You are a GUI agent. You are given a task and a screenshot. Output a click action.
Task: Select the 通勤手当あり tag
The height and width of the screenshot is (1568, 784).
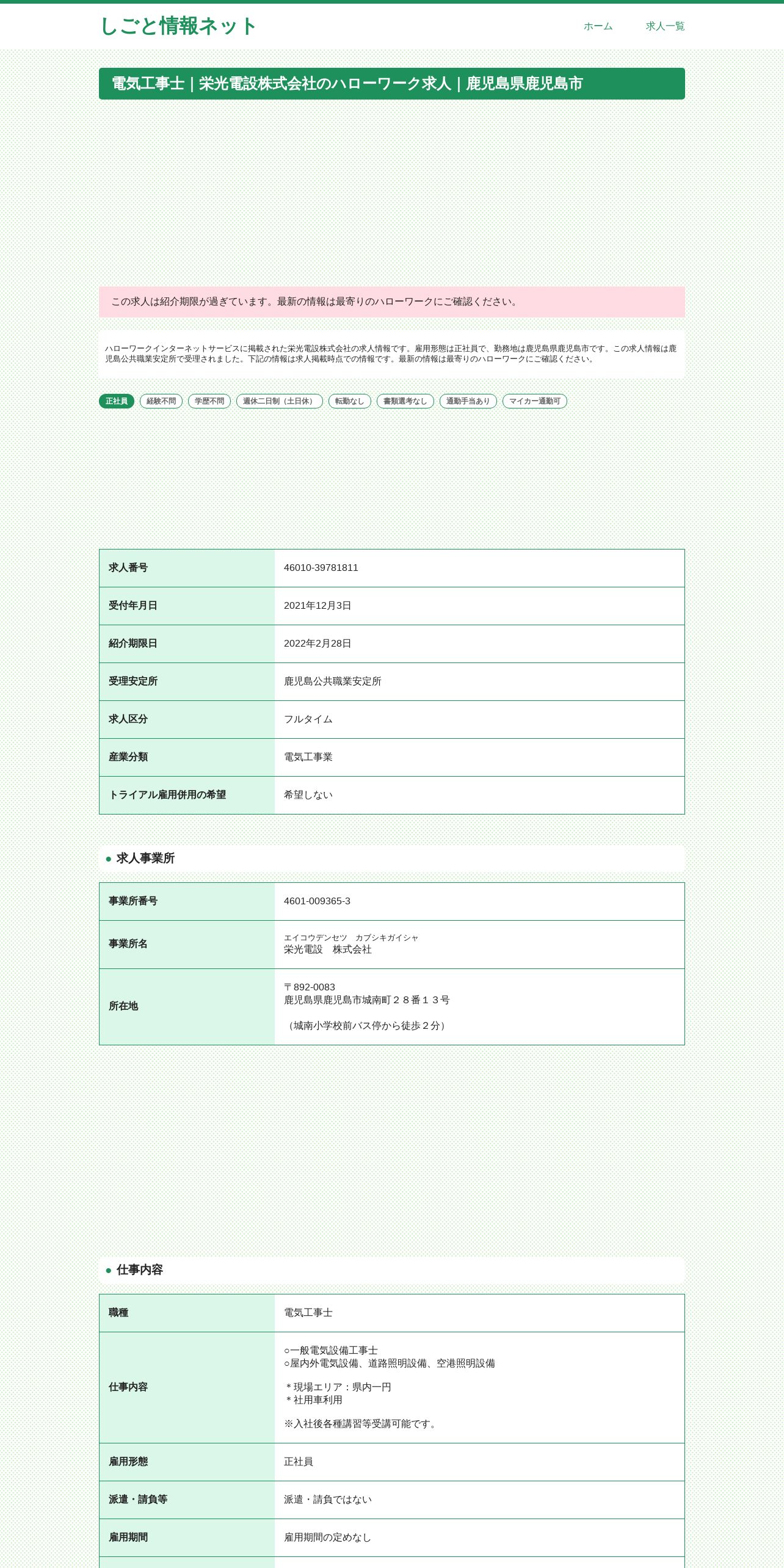[x=468, y=401]
